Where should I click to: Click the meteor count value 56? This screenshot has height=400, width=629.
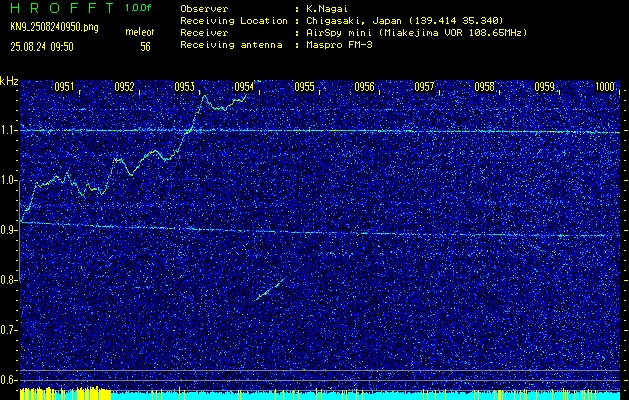tap(145, 47)
